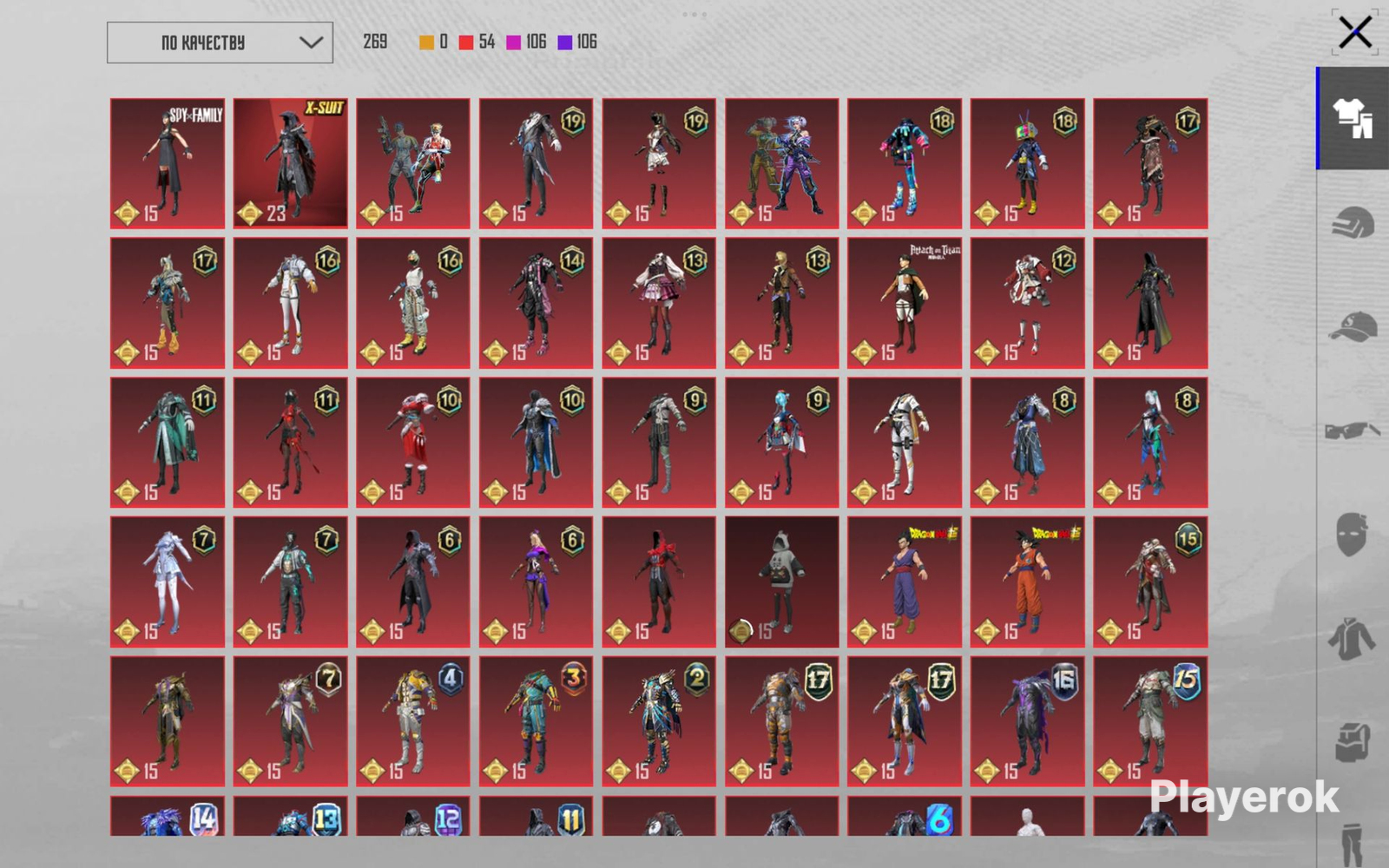Select the black cloak outfit without badge, row two
This screenshot has width=1389, height=868.
tap(1150, 303)
